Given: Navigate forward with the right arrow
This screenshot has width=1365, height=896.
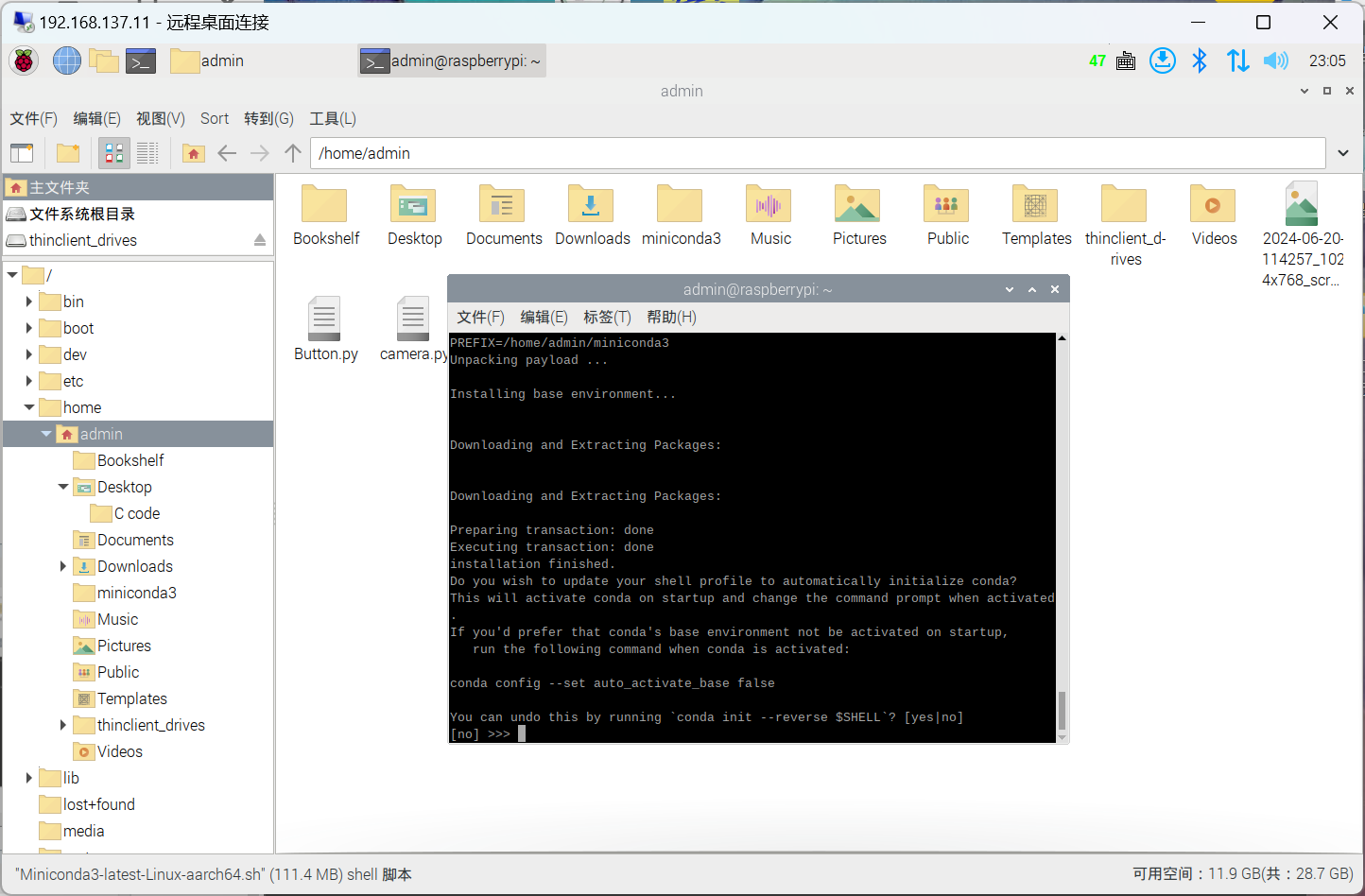Looking at the screenshot, I should pos(260,153).
